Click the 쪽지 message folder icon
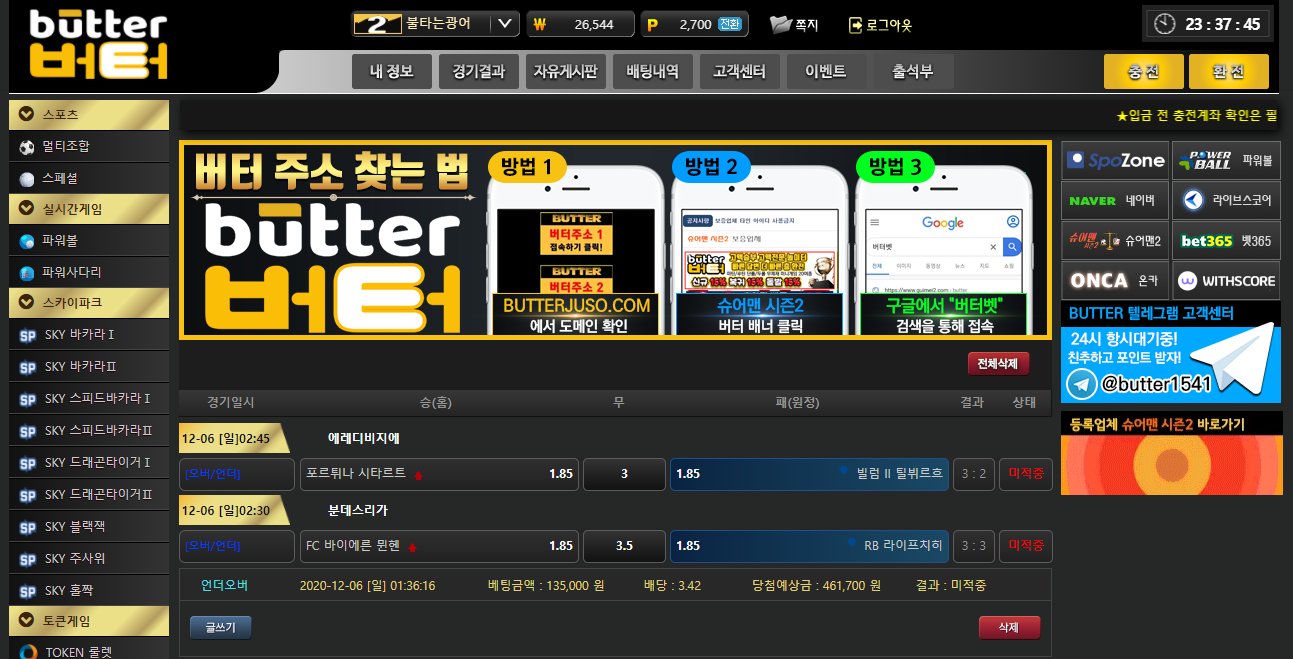1293x659 pixels. [781, 24]
